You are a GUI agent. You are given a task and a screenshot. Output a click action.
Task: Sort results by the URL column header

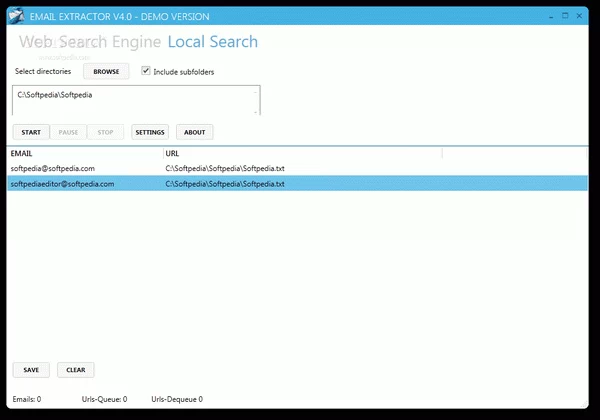(300, 154)
